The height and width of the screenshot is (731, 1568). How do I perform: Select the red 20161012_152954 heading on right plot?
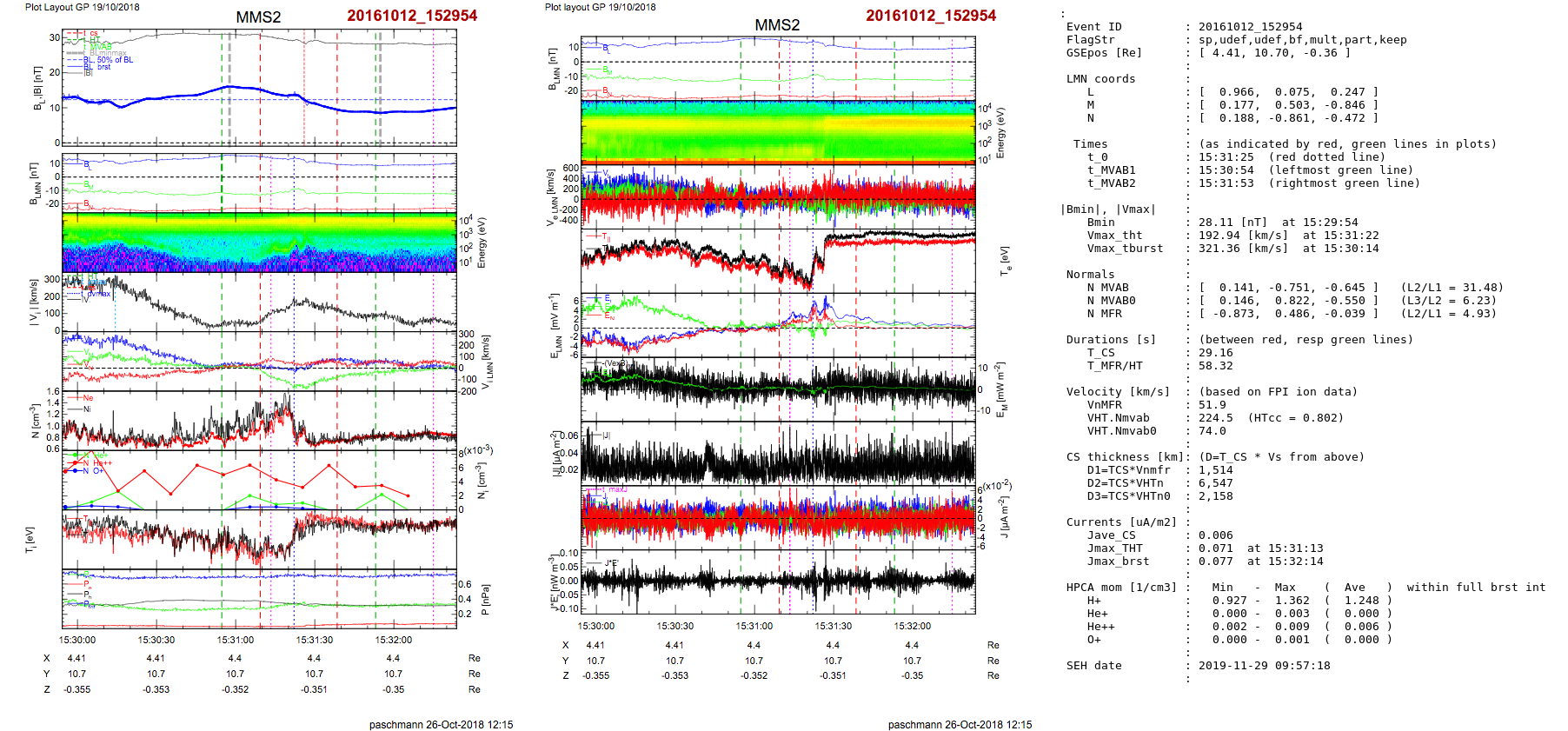(x=931, y=16)
